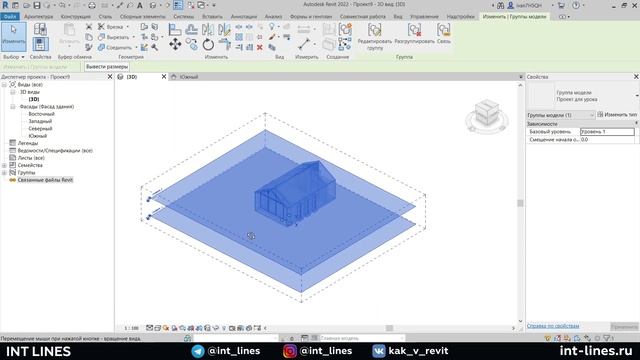Viewport: 640px width, 360px height.
Task: Toggle the Properties palette button in ribbon
Action: point(40,44)
